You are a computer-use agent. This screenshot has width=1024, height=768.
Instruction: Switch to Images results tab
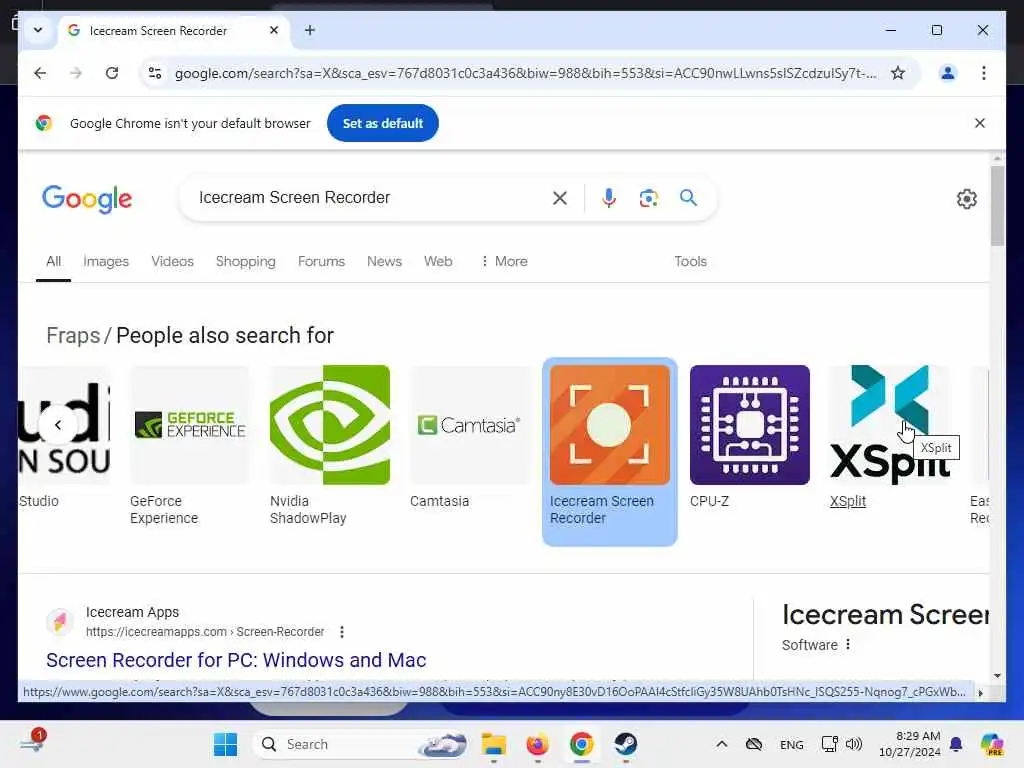(x=106, y=261)
